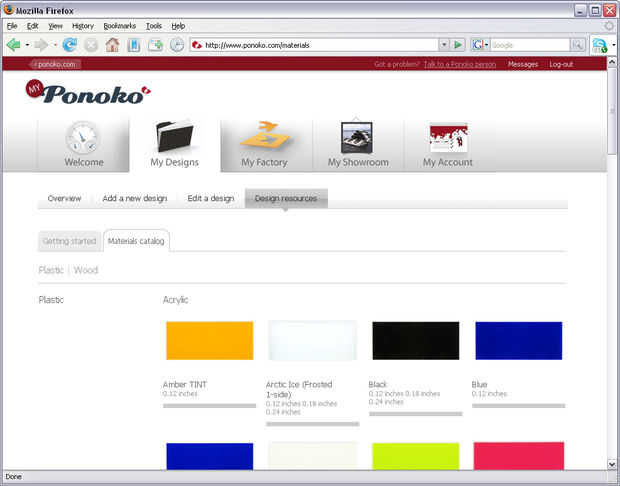Select the Arctic Ice frosted swatch

point(312,340)
